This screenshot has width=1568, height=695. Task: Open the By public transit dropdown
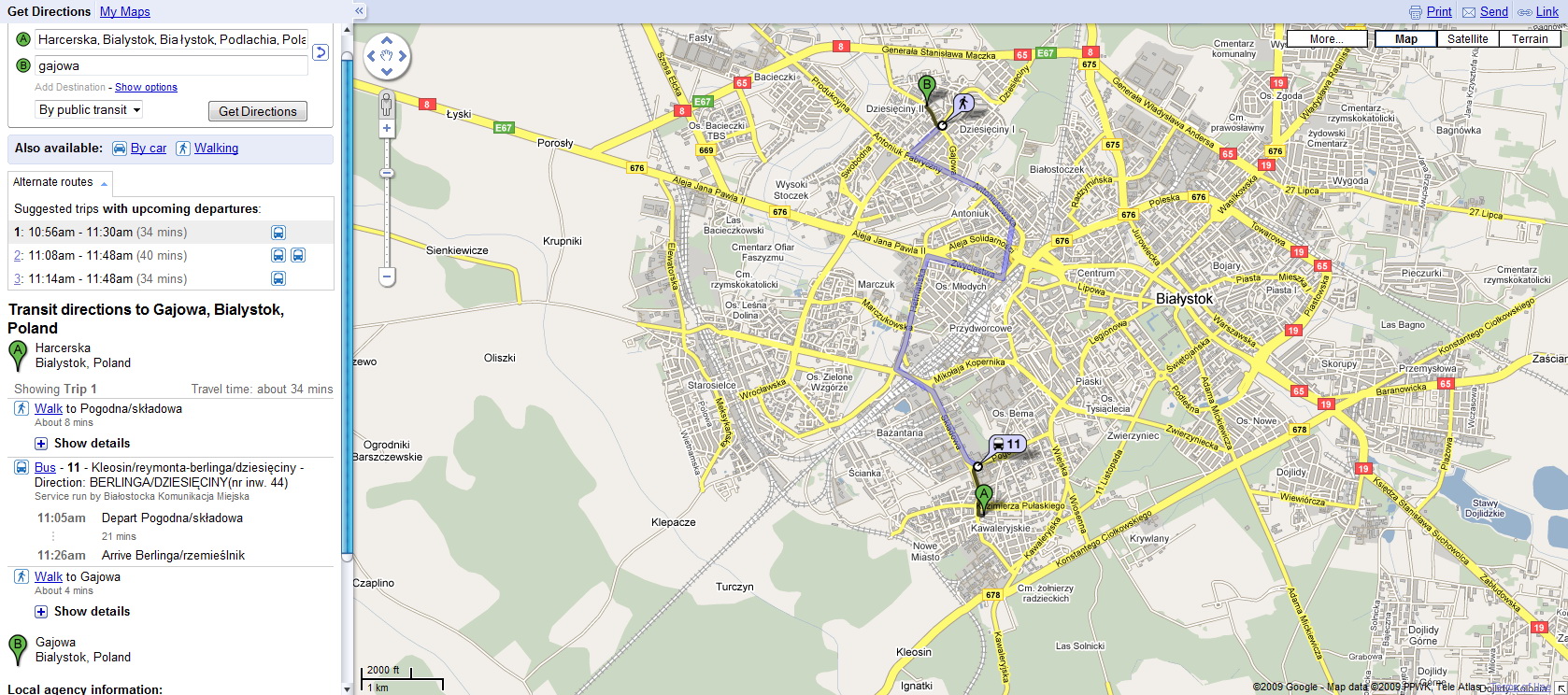89,109
